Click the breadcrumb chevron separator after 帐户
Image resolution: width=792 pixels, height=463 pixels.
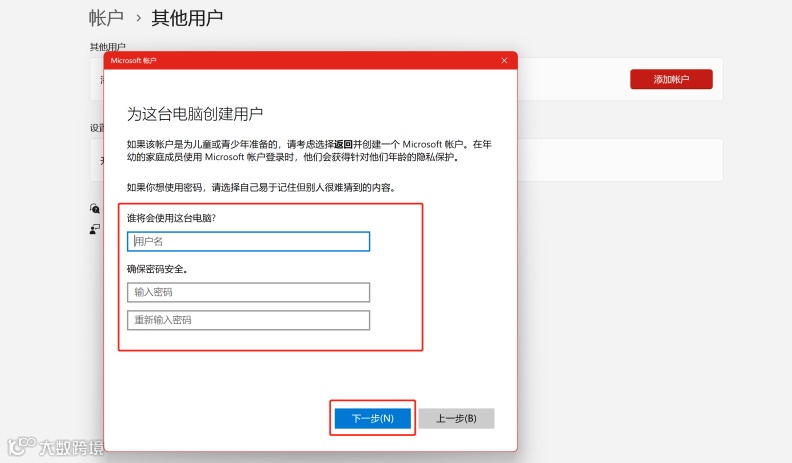(x=138, y=19)
